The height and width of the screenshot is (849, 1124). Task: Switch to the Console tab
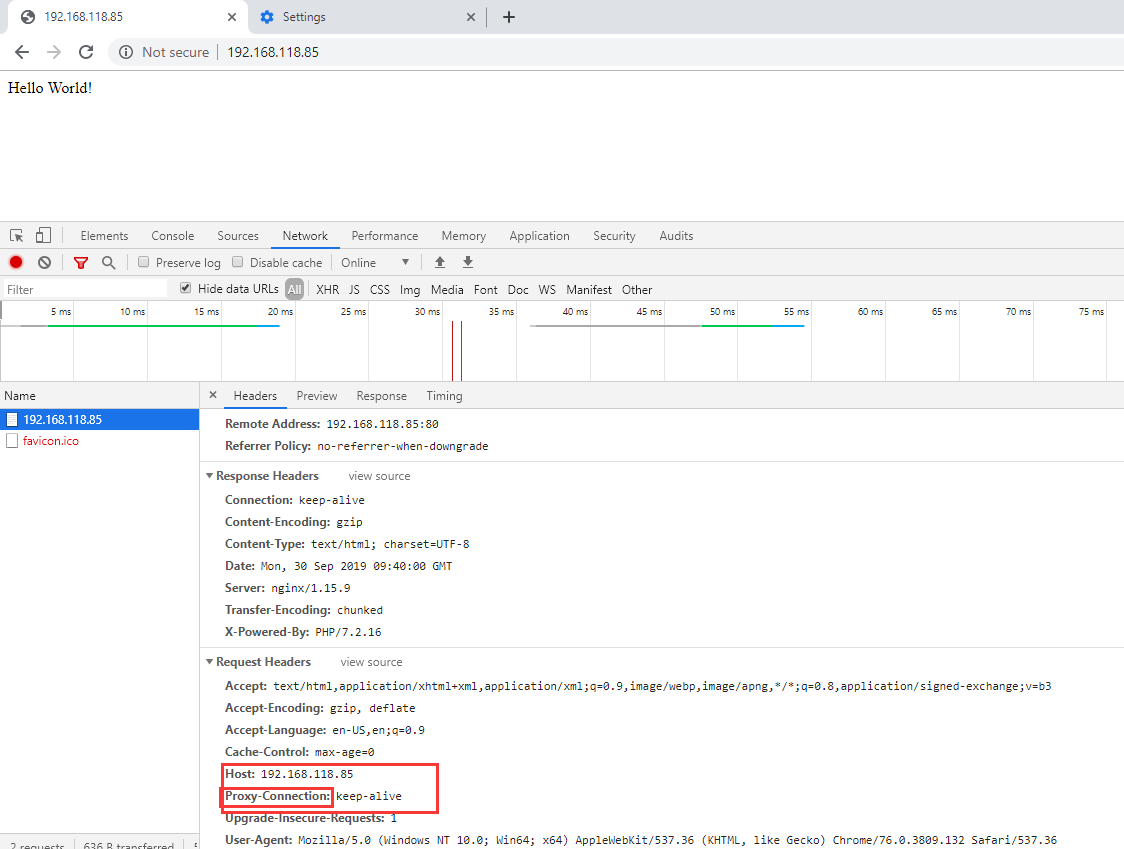pos(172,236)
